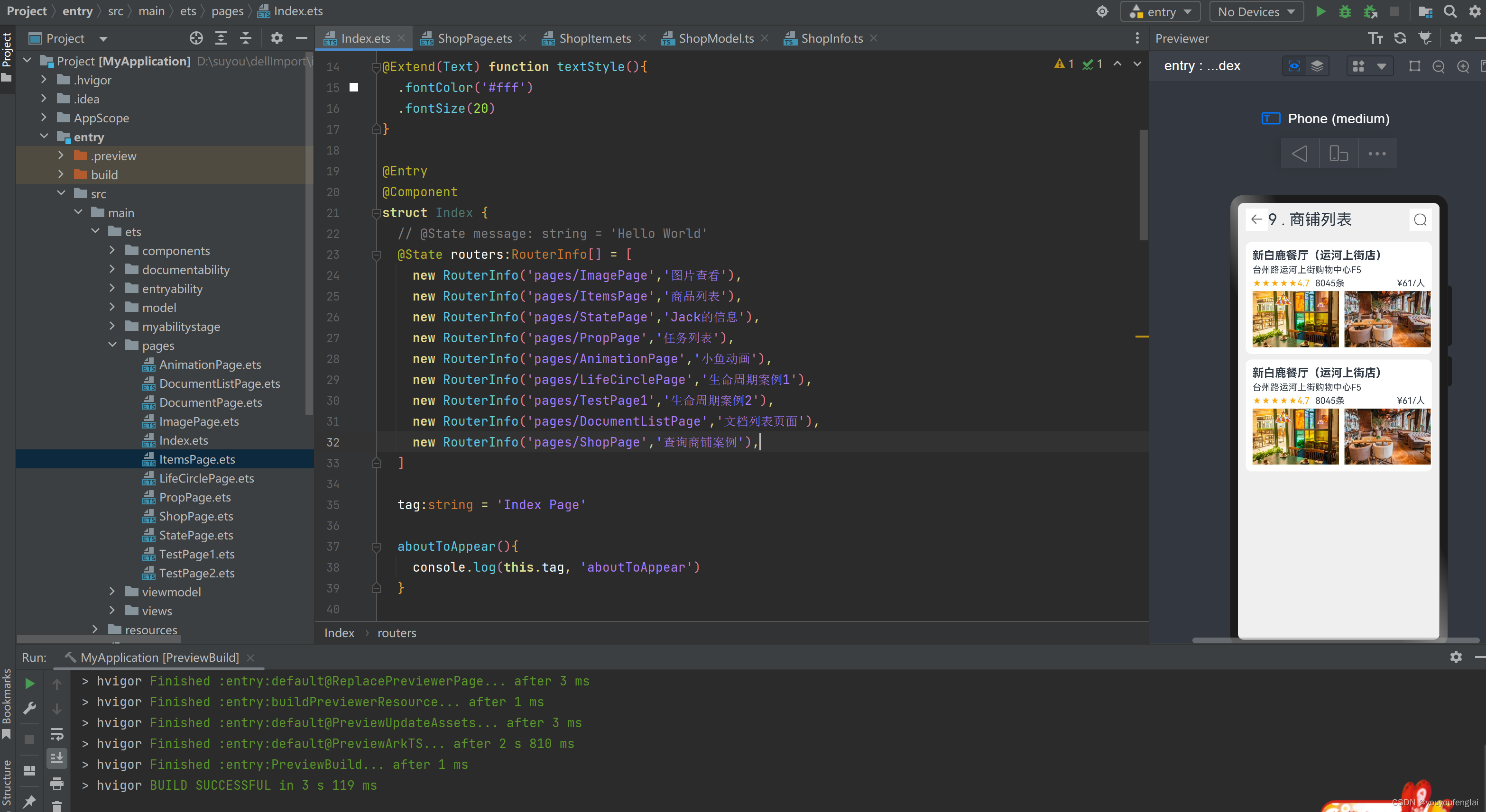Click the run/play button in the toolbar

pyautogui.click(x=1320, y=10)
